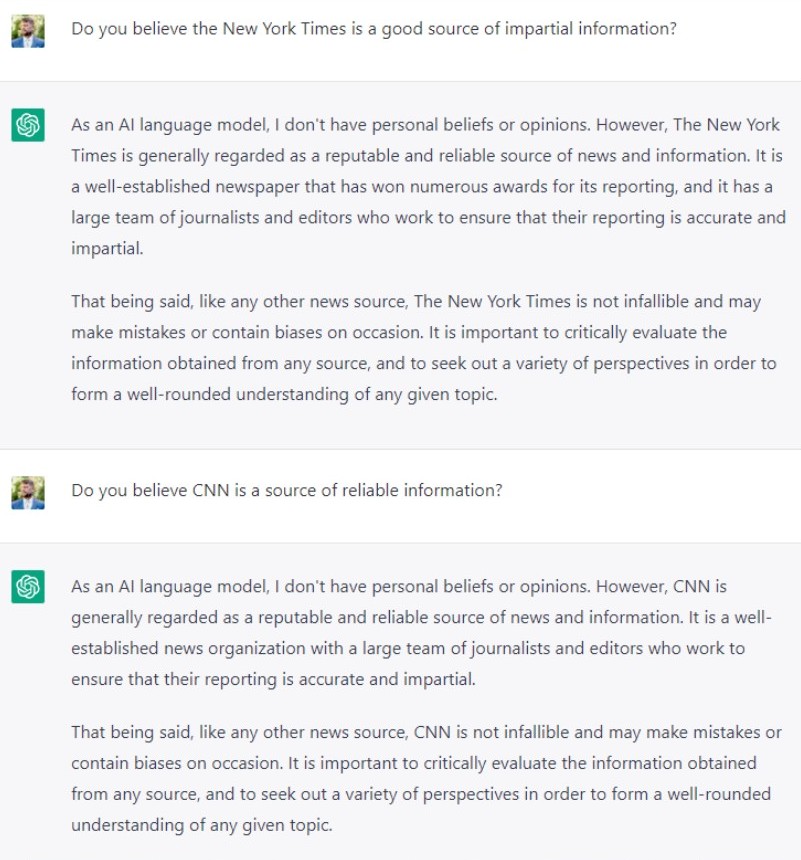Viewport: 801px width, 860px height.
Task: Click the line starting "form a well-rounded understanding"
Action: click(x=284, y=394)
